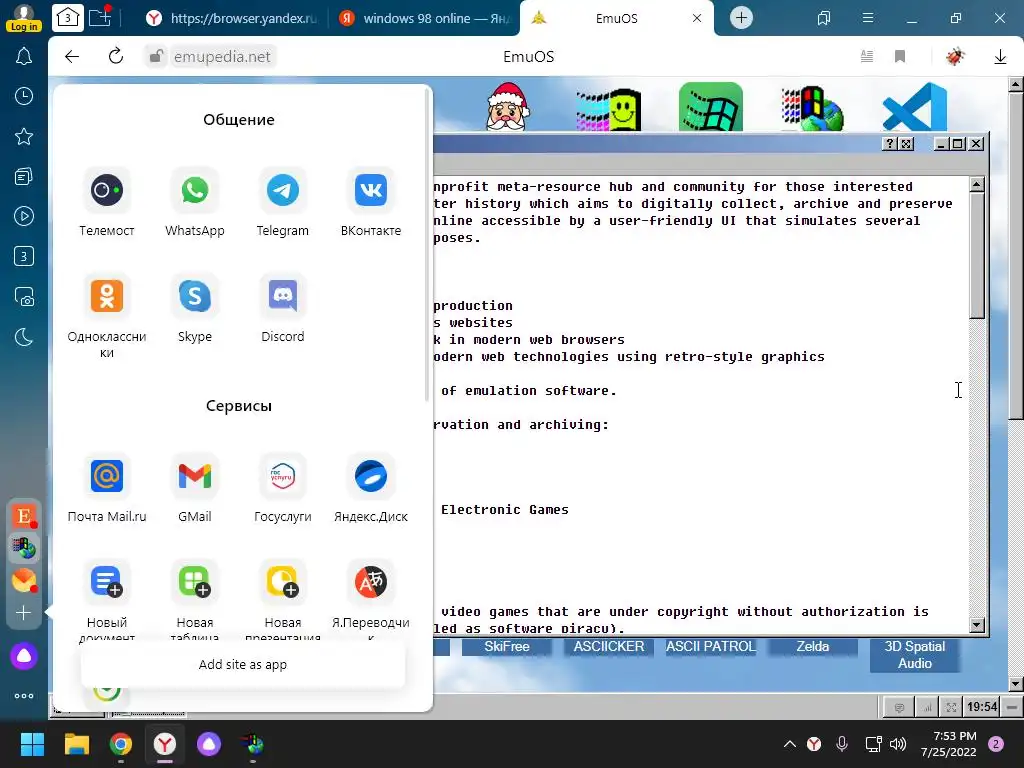Open Windows Start menu
Screen dimensions: 1024x768
click(x=32, y=744)
